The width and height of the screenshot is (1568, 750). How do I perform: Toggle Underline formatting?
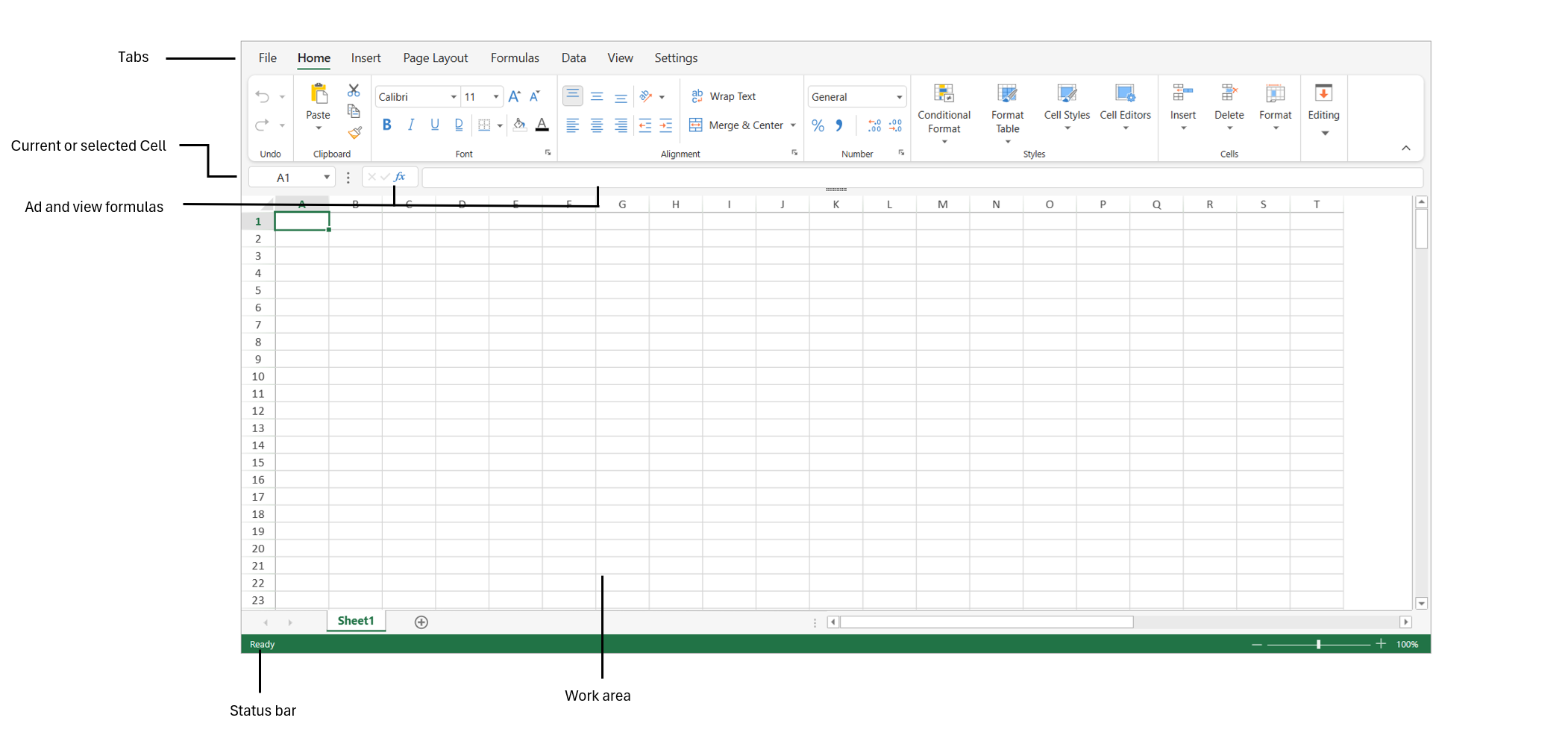pyautogui.click(x=435, y=125)
